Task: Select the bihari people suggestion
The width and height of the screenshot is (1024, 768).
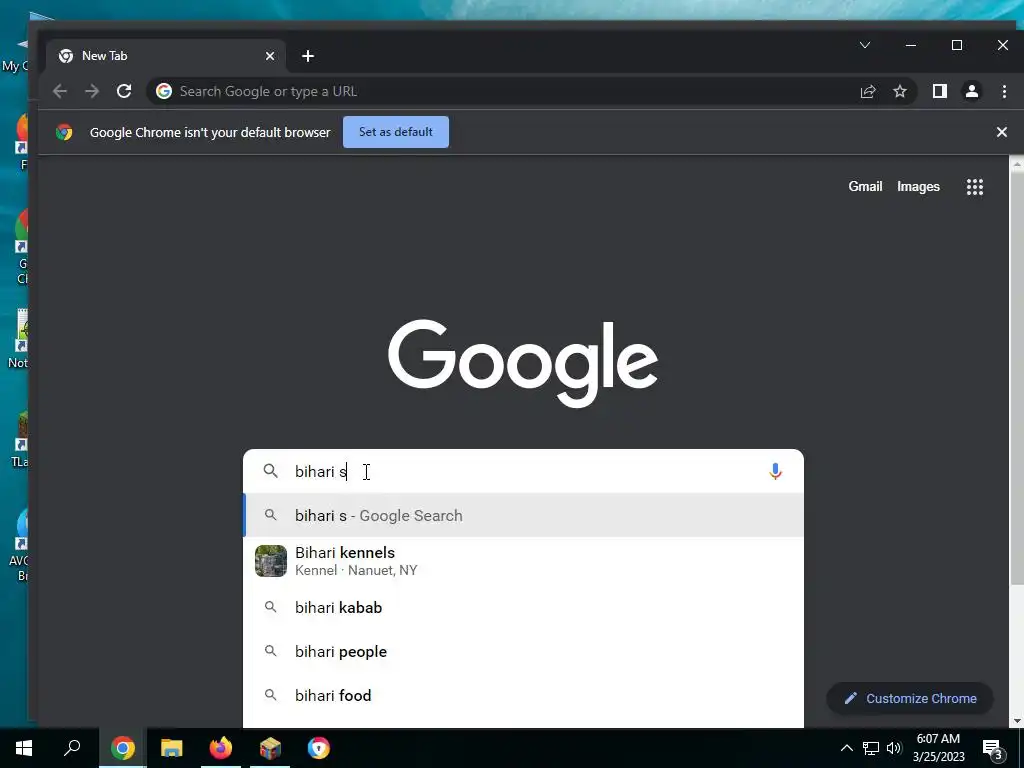Action: [x=523, y=651]
